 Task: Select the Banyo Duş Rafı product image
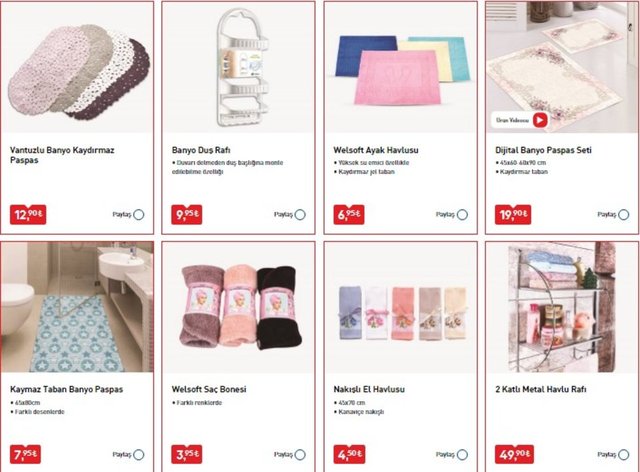[238, 67]
